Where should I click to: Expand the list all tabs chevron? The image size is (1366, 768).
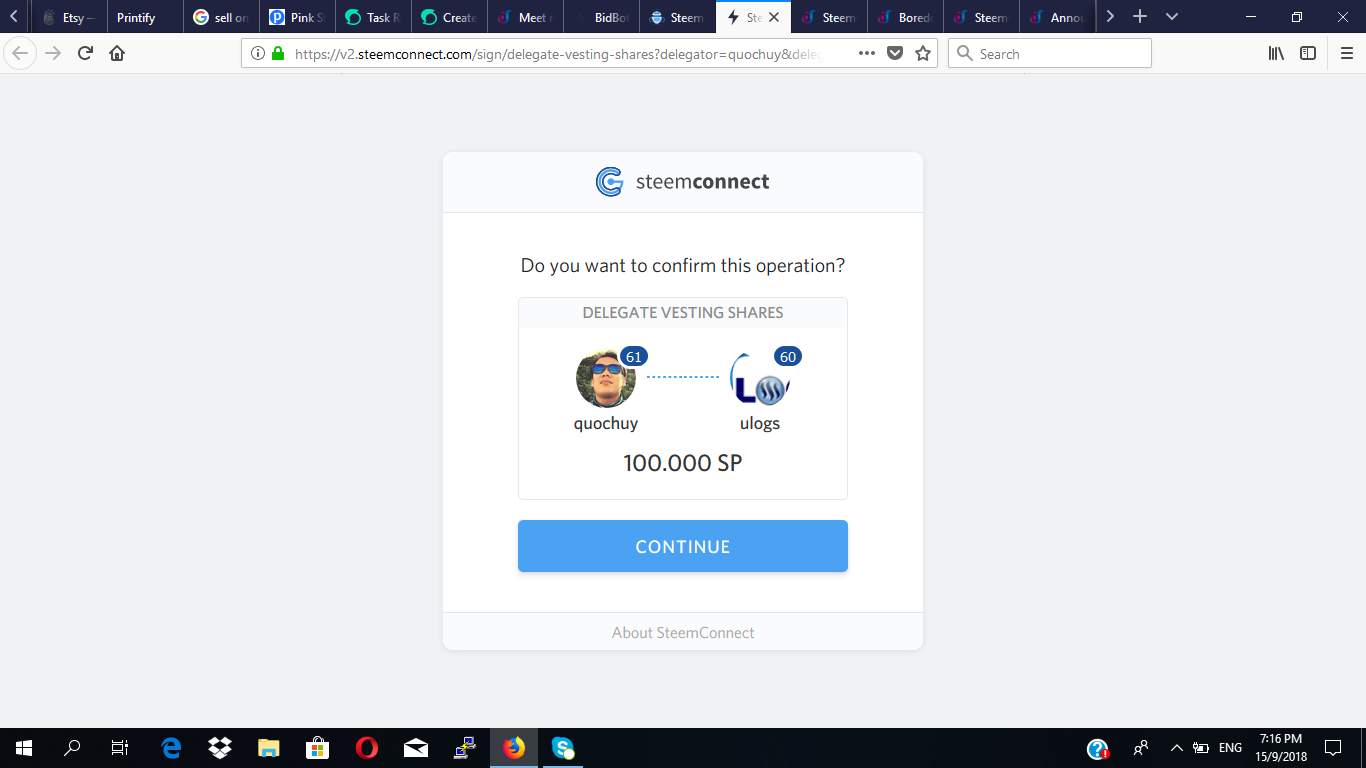click(1172, 17)
